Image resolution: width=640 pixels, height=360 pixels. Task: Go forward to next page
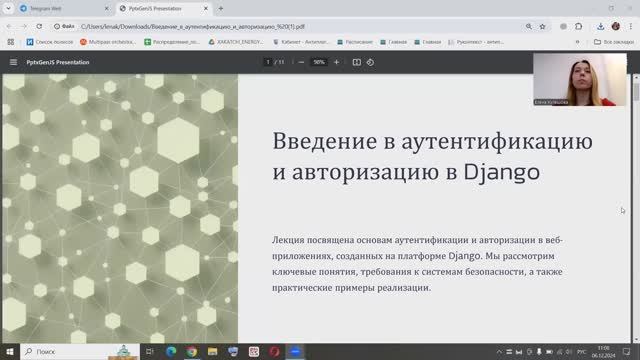point(24,26)
